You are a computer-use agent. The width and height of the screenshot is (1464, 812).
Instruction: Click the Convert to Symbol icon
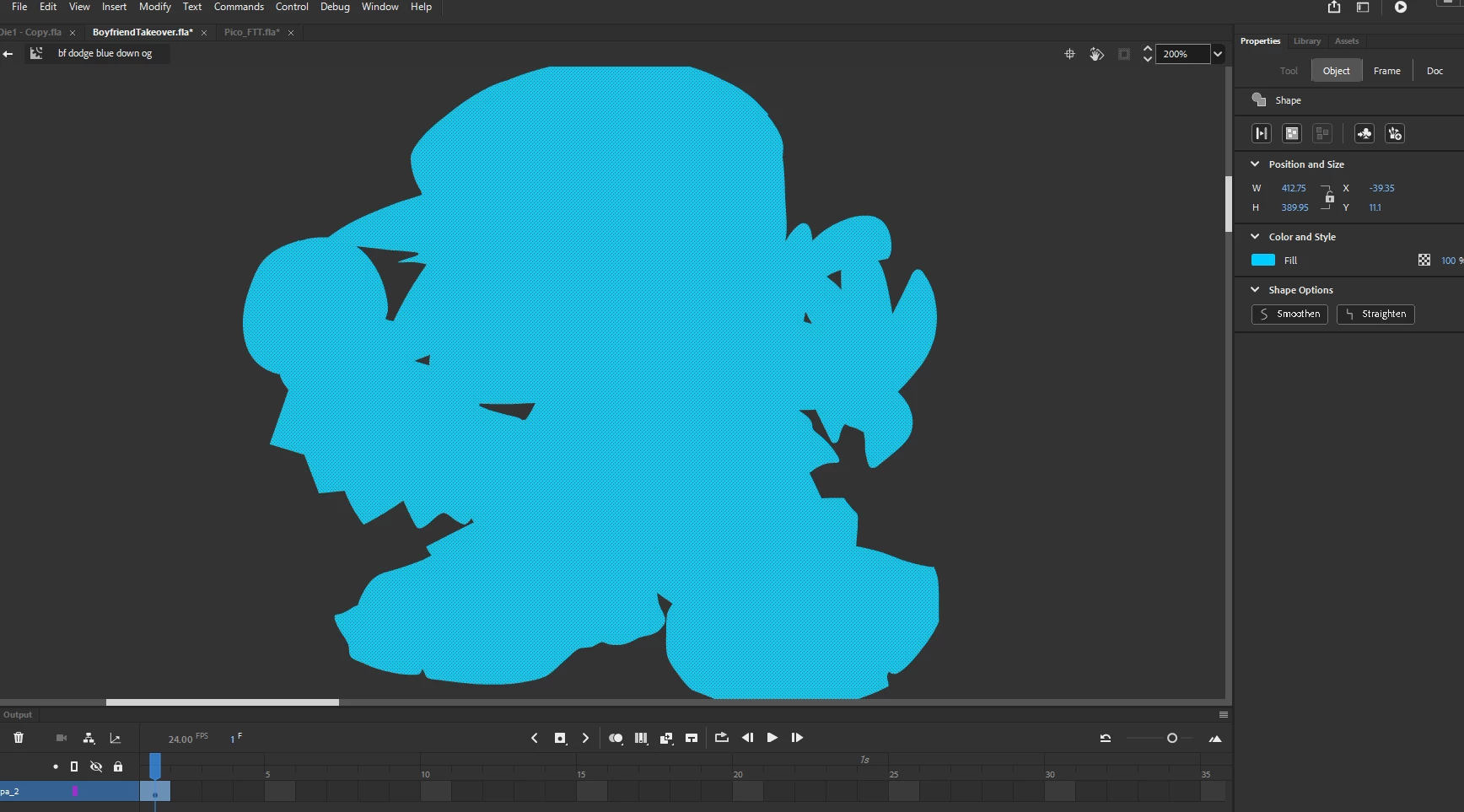click(1364, 133)
